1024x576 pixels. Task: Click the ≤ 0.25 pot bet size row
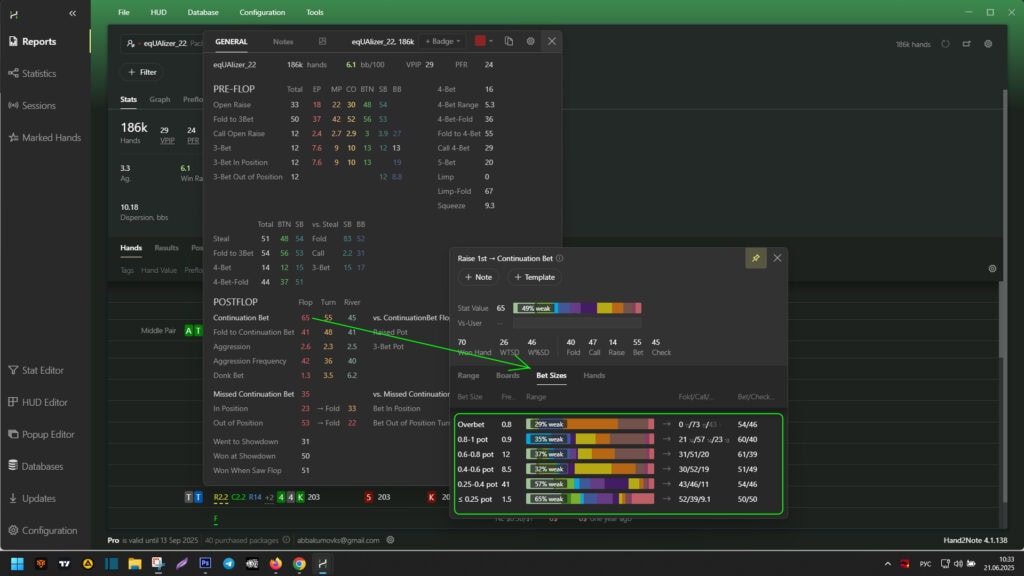click(618, 499)
